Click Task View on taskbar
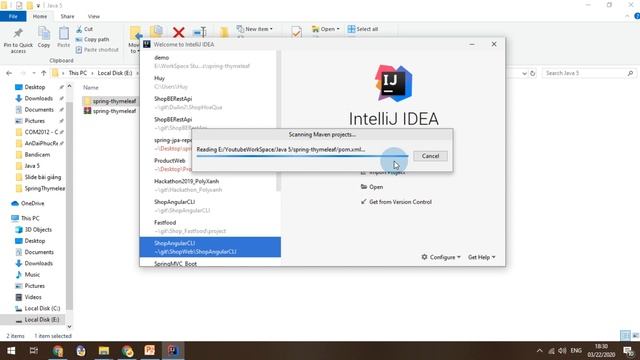Image resolution: width=640 pixels, height=360 pixels. 34,351
